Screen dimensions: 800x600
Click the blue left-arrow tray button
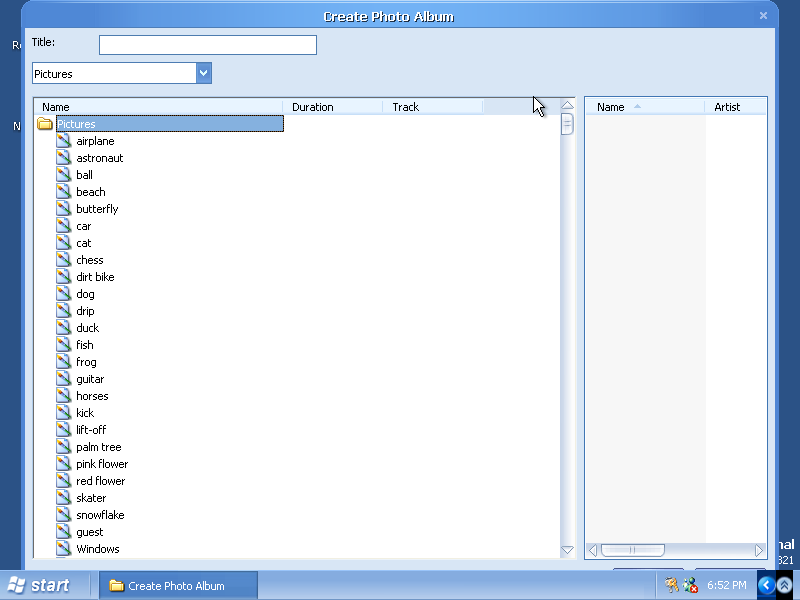tap(766, 585)
